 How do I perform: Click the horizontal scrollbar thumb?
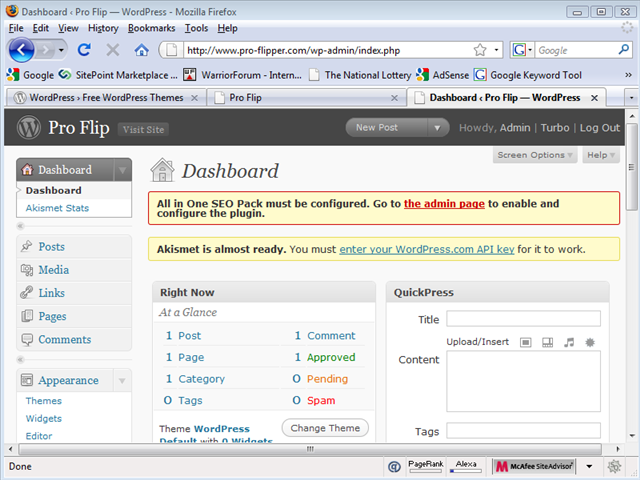coord(310,449)
